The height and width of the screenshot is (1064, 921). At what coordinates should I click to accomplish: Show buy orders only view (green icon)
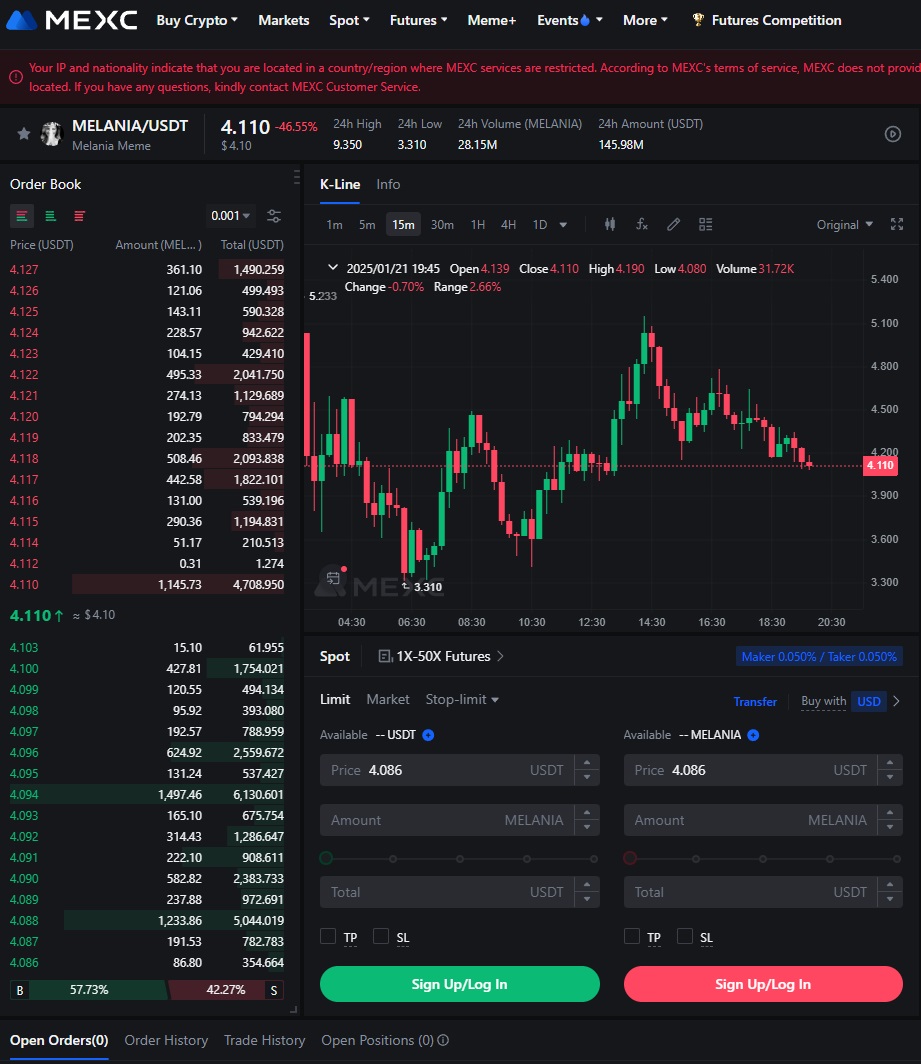tap(50, 216)
